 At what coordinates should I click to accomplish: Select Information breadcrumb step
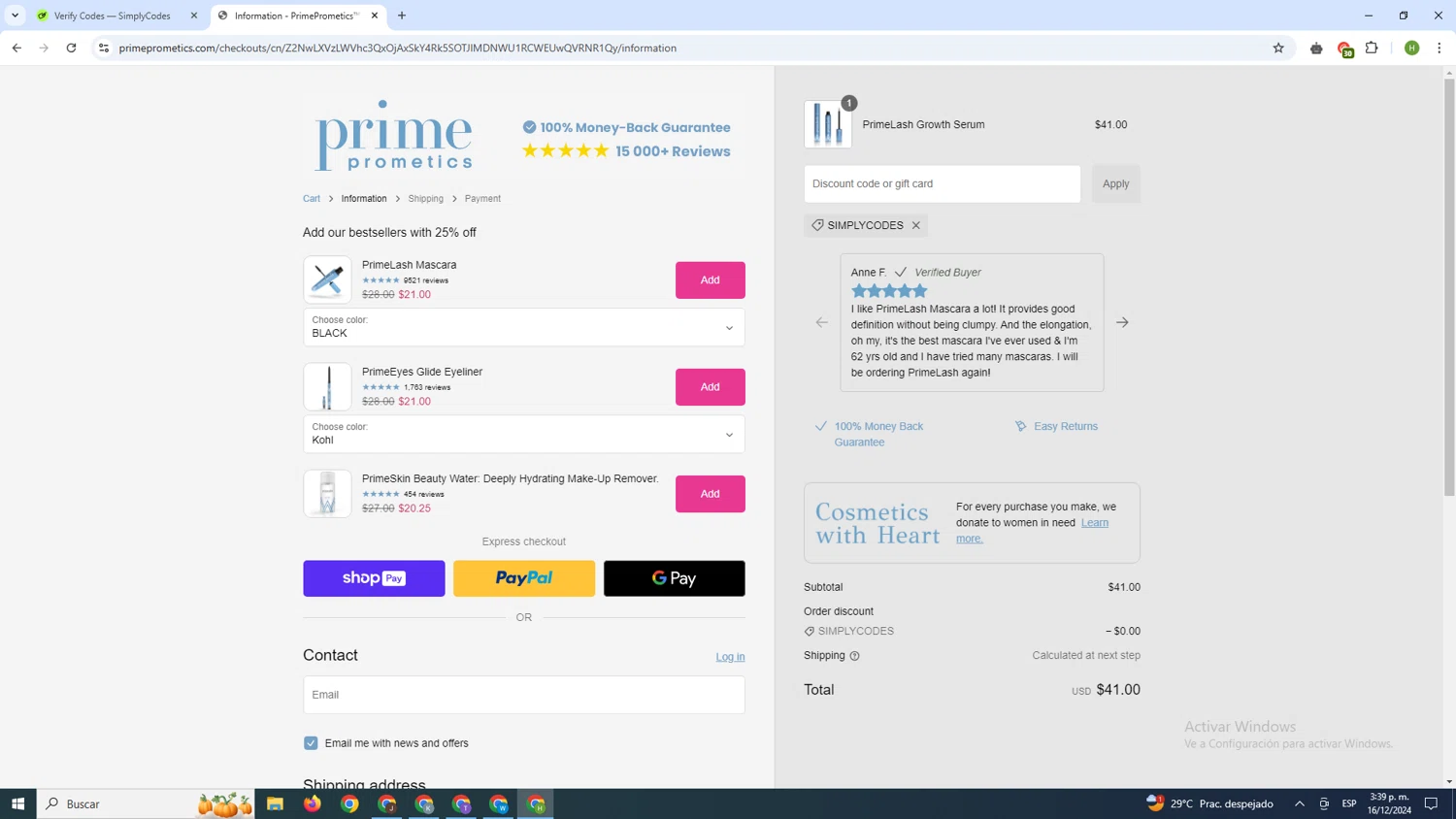coord(364,199)
